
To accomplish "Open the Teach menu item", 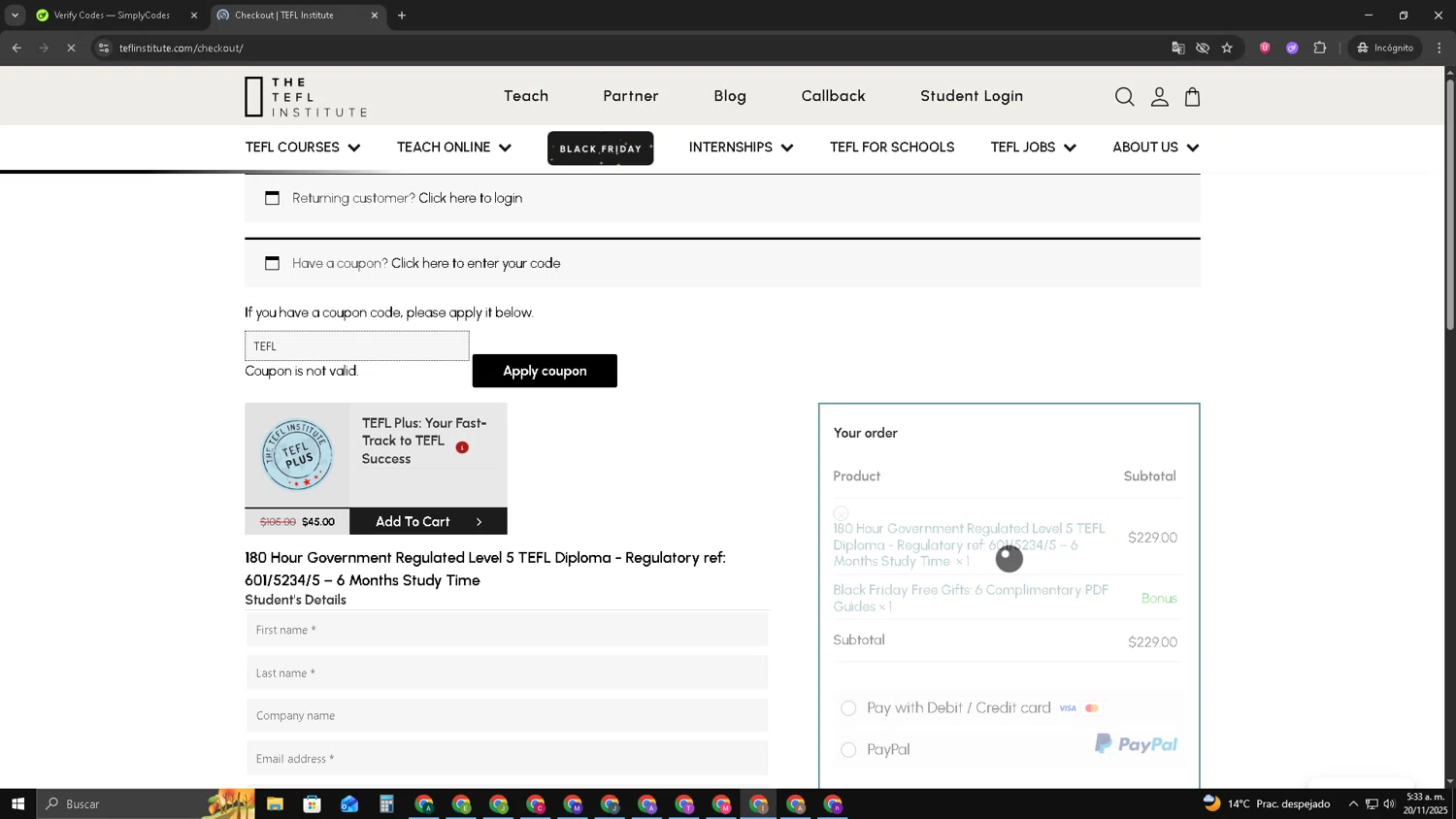I will (x=526, y=96).
